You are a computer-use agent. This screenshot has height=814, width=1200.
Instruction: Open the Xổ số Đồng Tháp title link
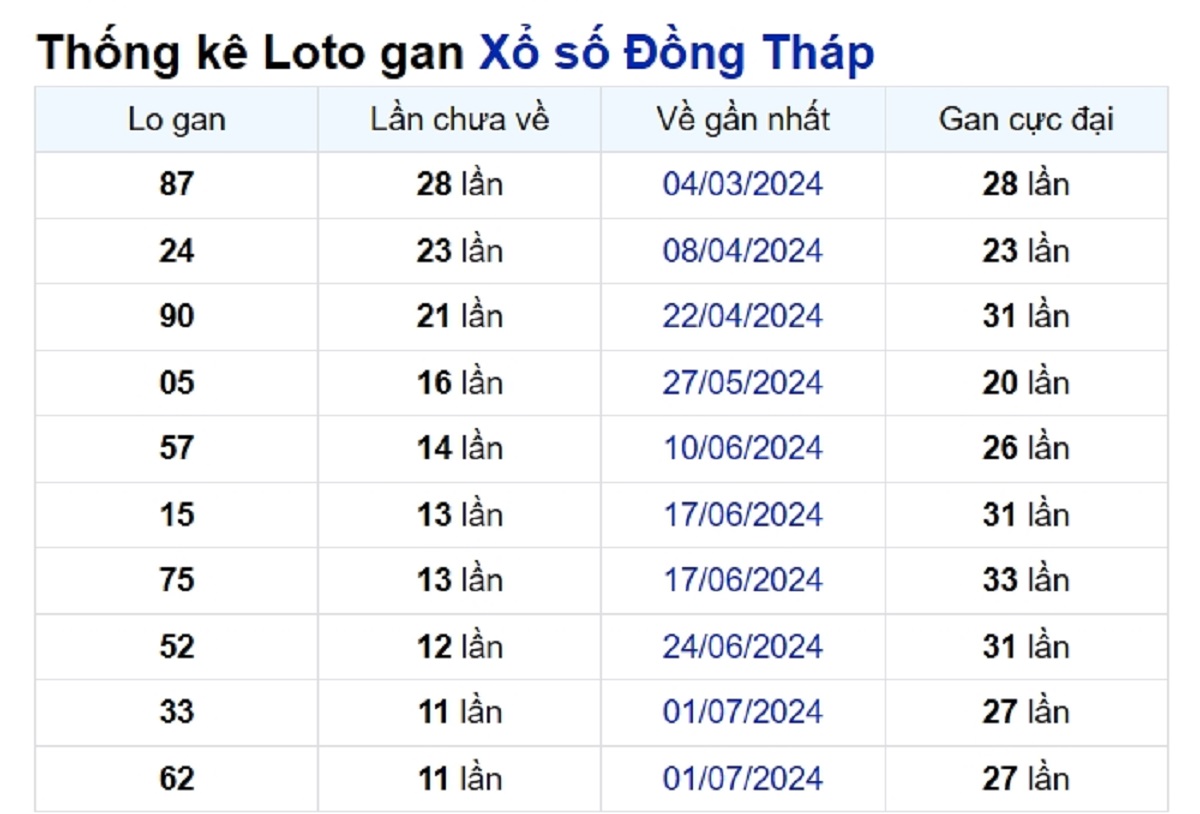[676, 54]
